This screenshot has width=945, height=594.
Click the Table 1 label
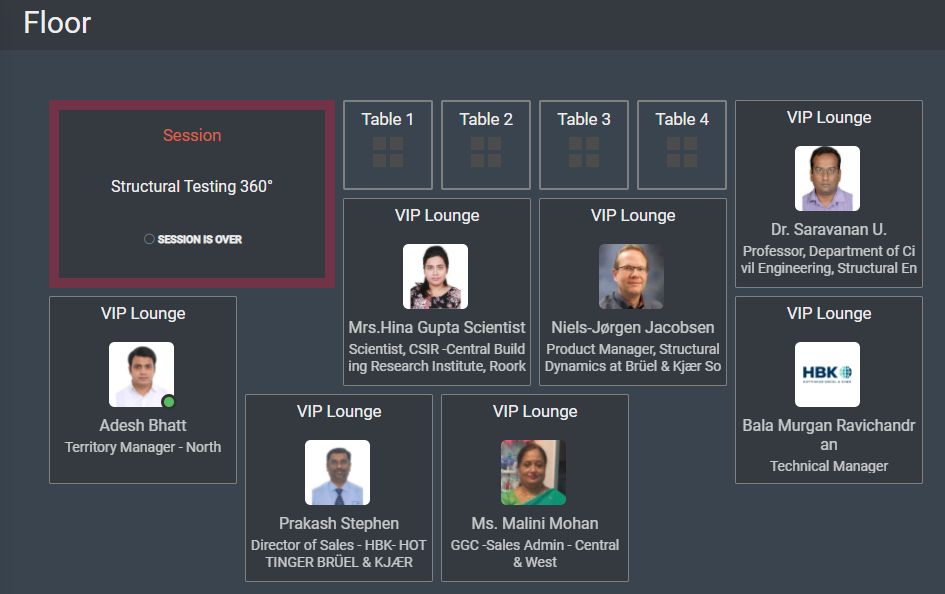pyautogui.click(x=388, y=119)
